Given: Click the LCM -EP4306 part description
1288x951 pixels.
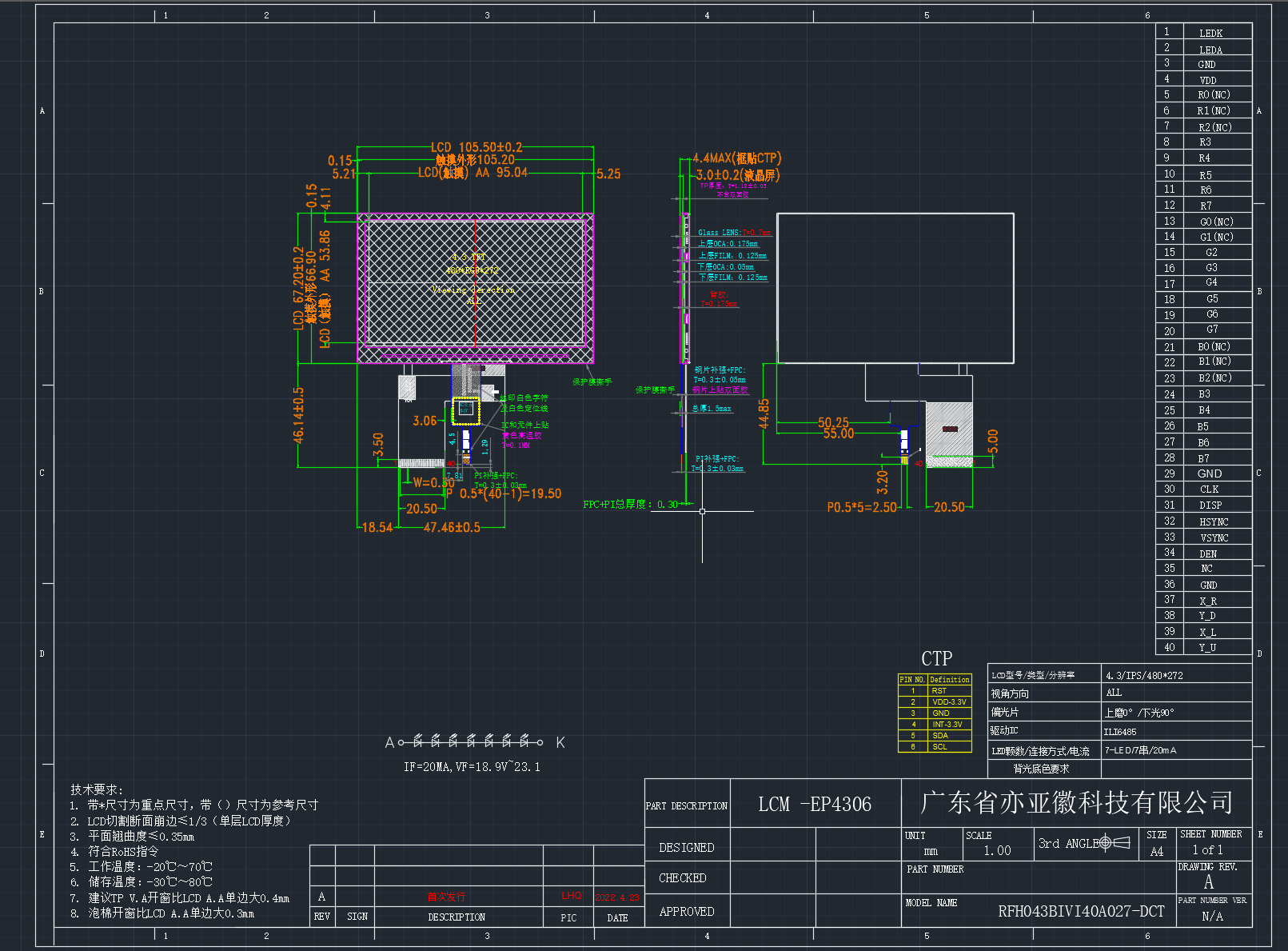Looking at the screenshot, I should tap(815, 805).
